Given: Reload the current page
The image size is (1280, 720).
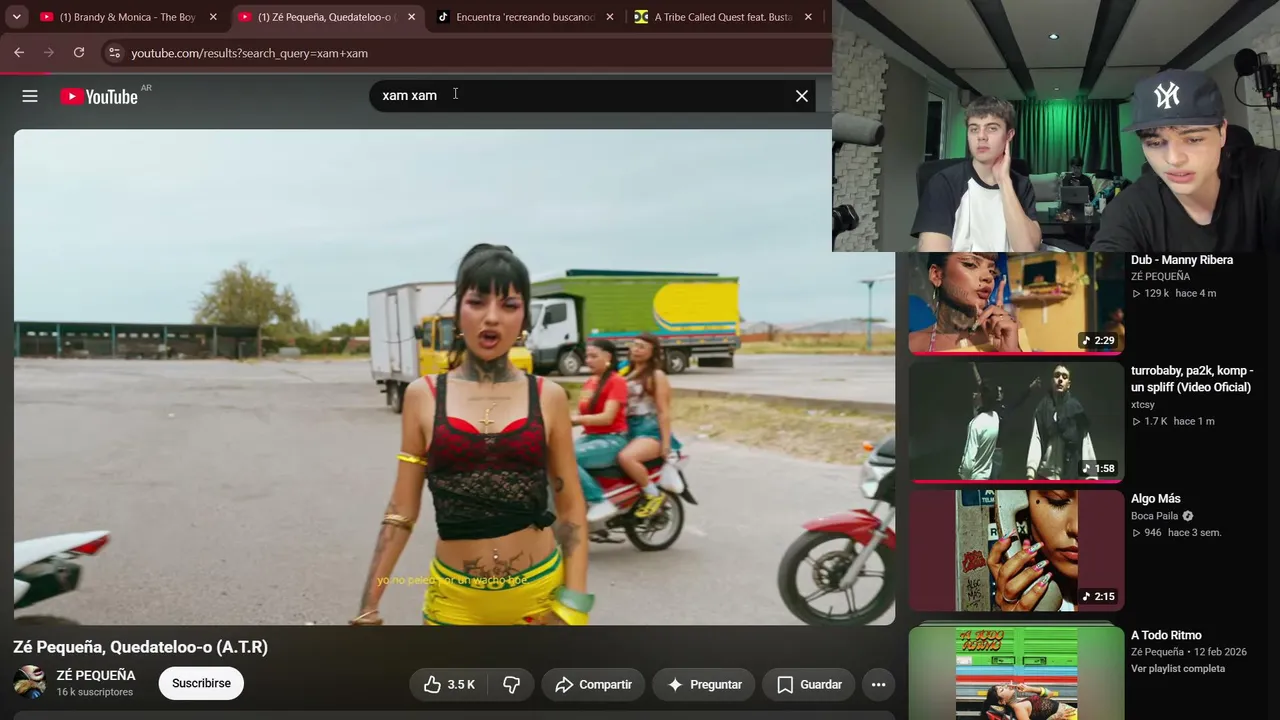Looking at the screenshot, I should click(79, 53).
